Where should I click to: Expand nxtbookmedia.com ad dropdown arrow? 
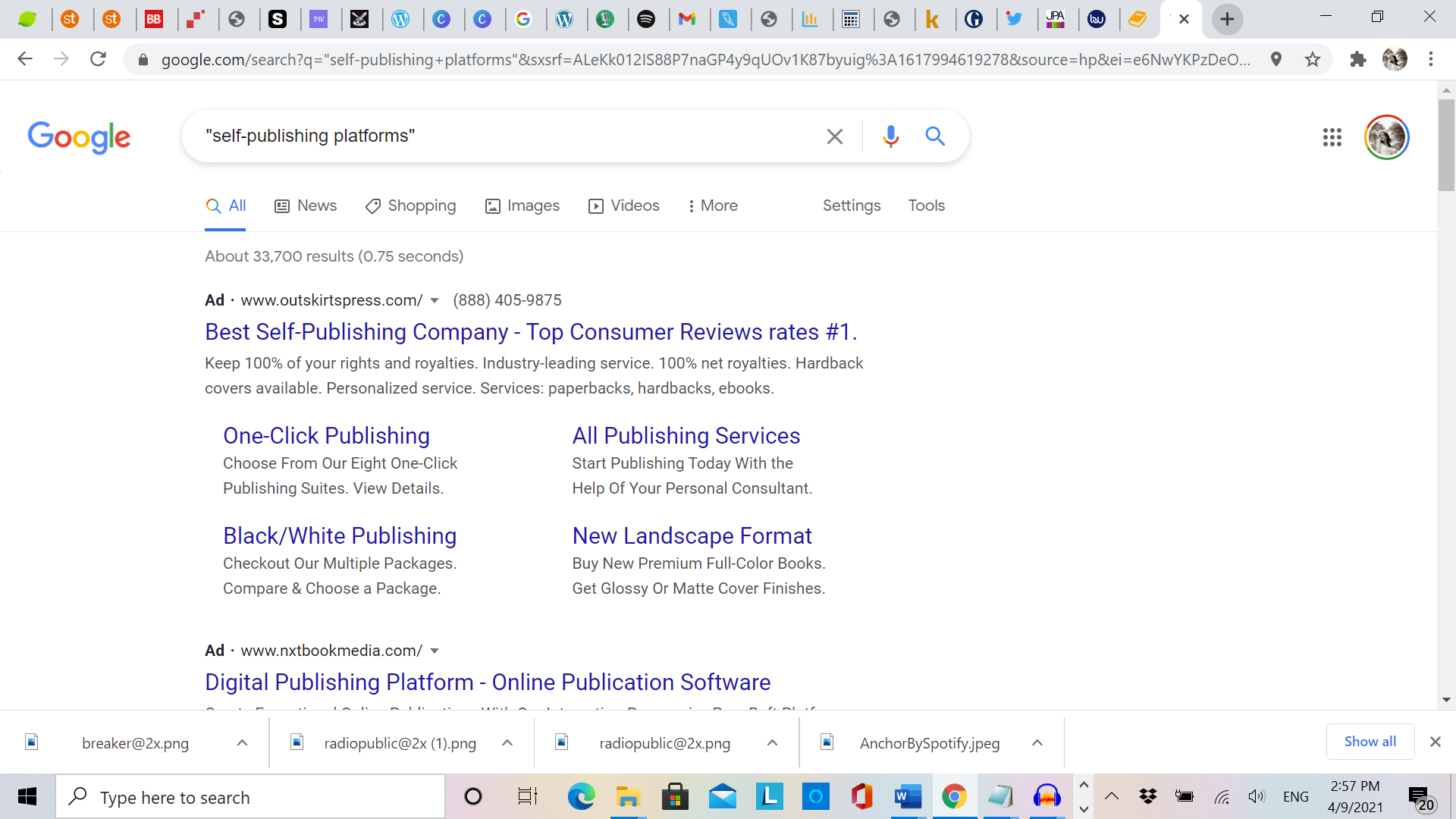click(435, 651)
